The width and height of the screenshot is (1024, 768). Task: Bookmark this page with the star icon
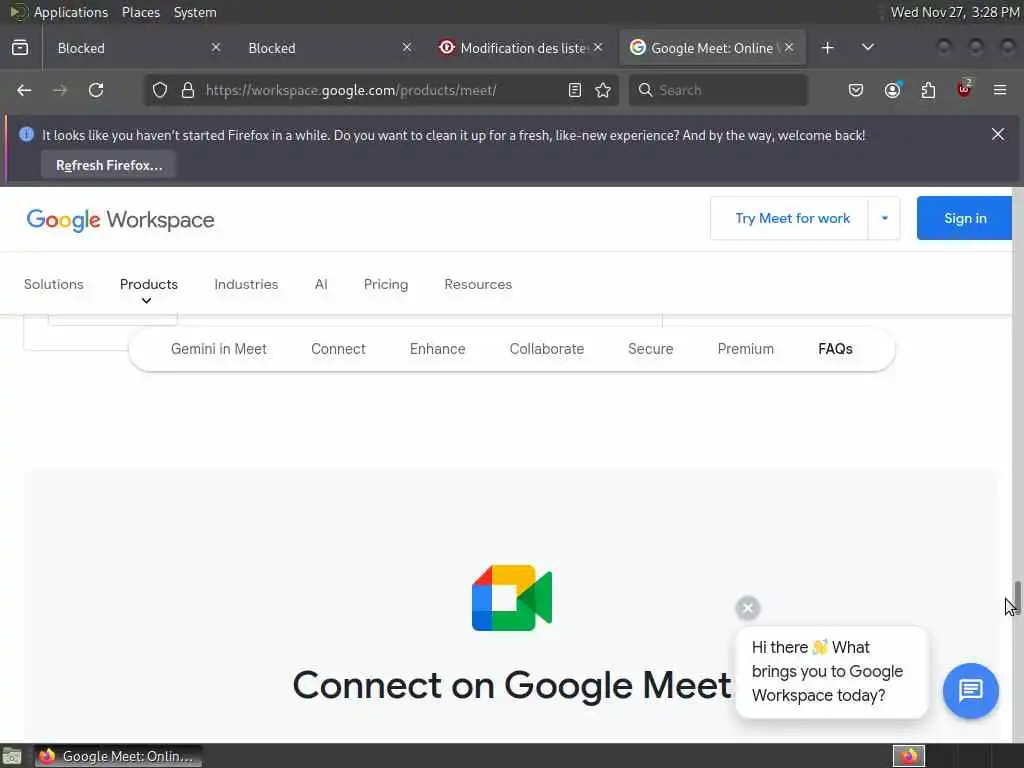[603, 90]
